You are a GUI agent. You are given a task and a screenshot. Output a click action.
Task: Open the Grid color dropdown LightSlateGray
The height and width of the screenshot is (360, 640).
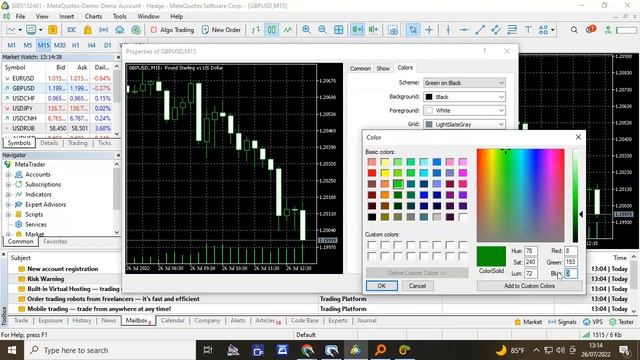point(464,124)
